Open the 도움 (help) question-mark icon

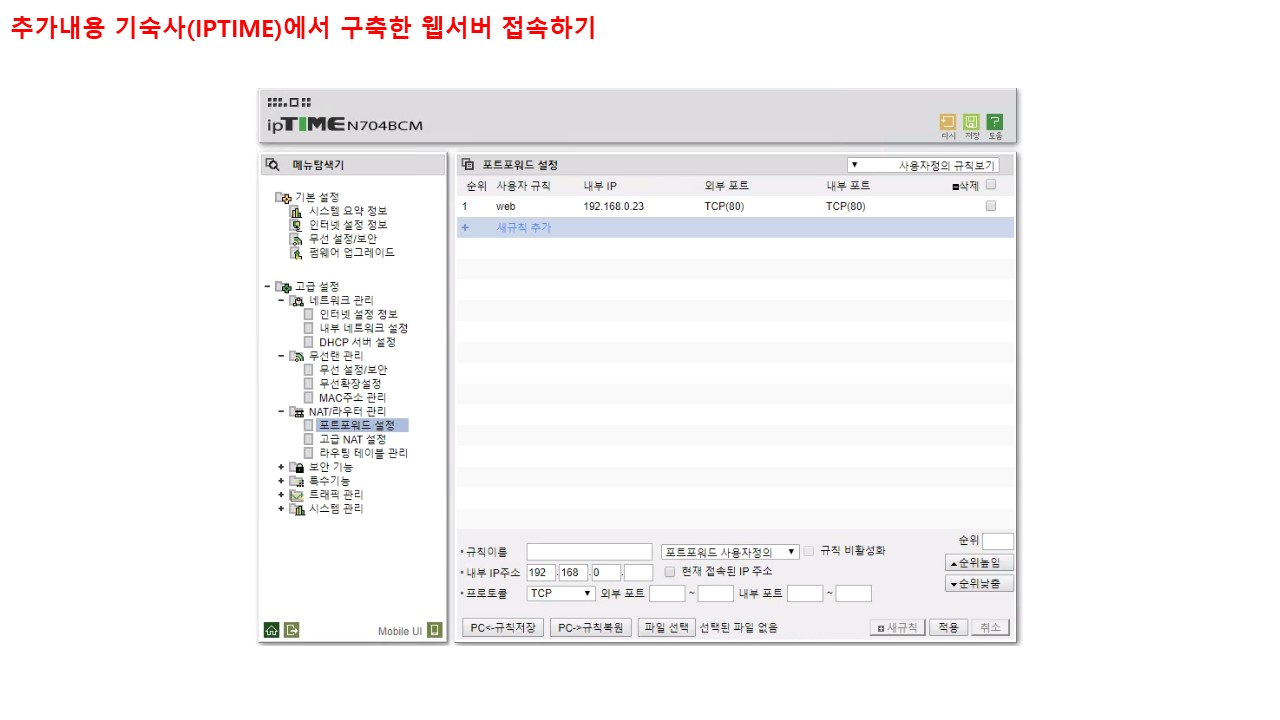click(995, 122)
